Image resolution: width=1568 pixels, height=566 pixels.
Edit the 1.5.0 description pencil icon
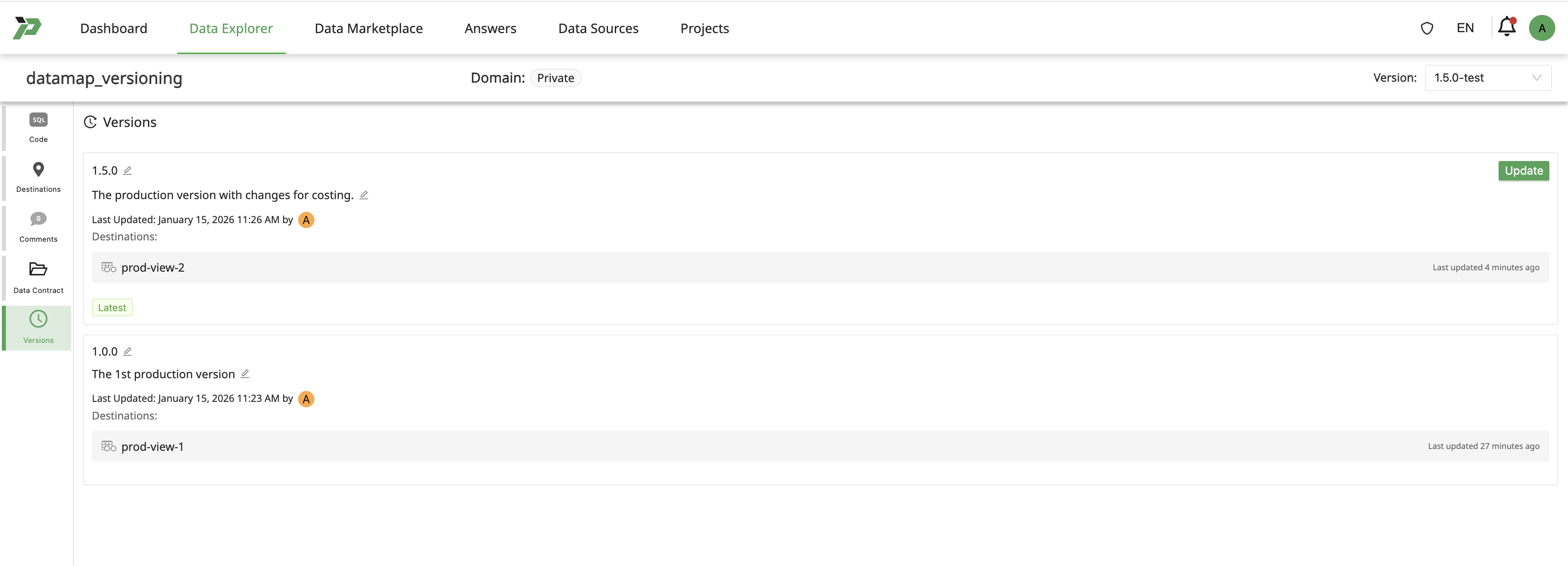point(363,195)
